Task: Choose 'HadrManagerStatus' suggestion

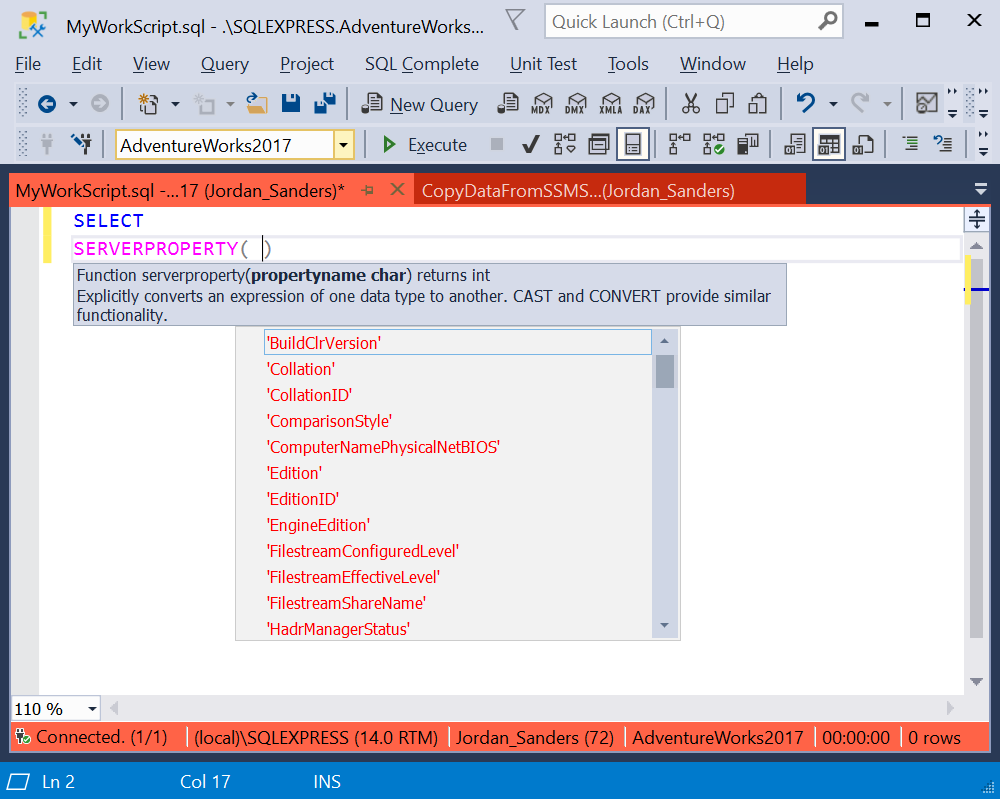Action: coord(457,629)
